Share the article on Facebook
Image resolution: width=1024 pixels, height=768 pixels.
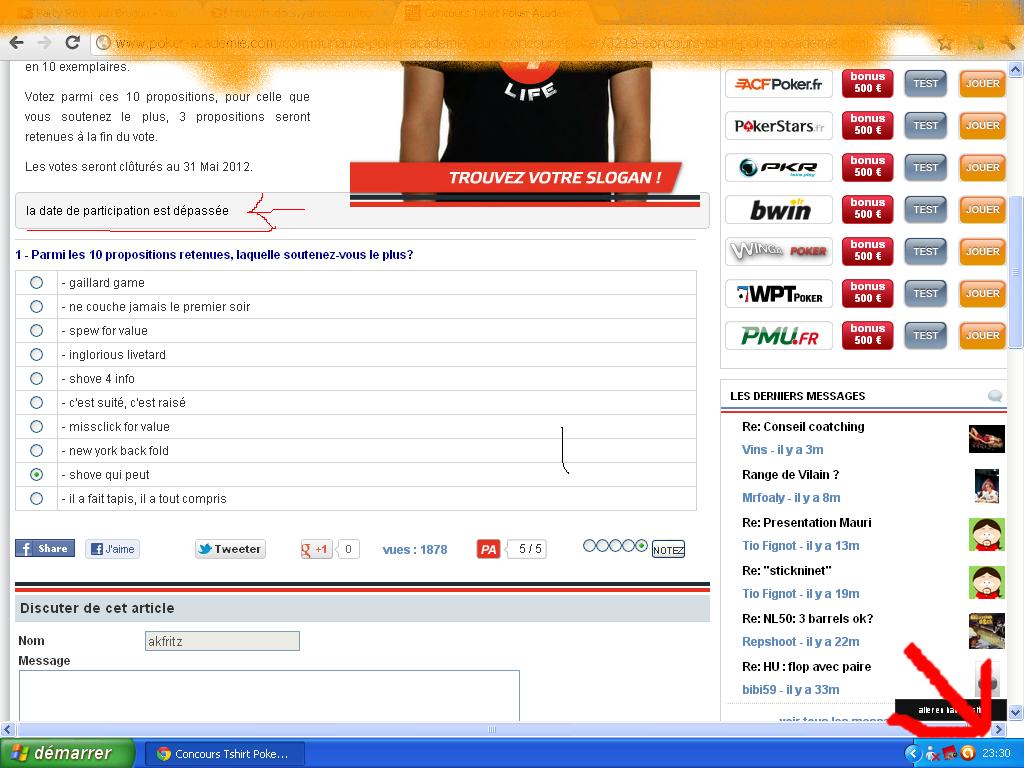pyautogui.click(x=45, y=549)
